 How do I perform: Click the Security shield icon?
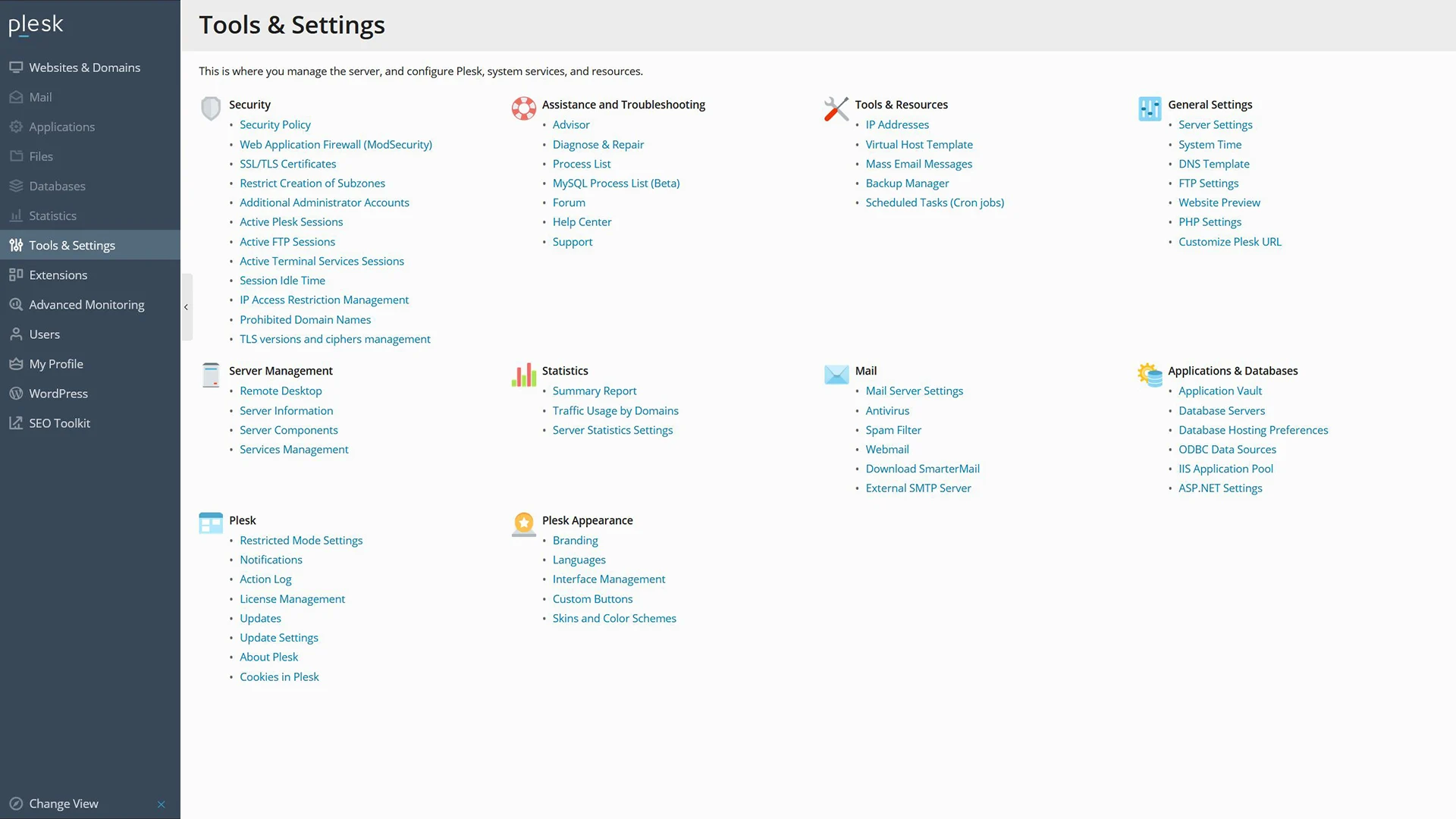pyautogui.click(x=211, y=108)
